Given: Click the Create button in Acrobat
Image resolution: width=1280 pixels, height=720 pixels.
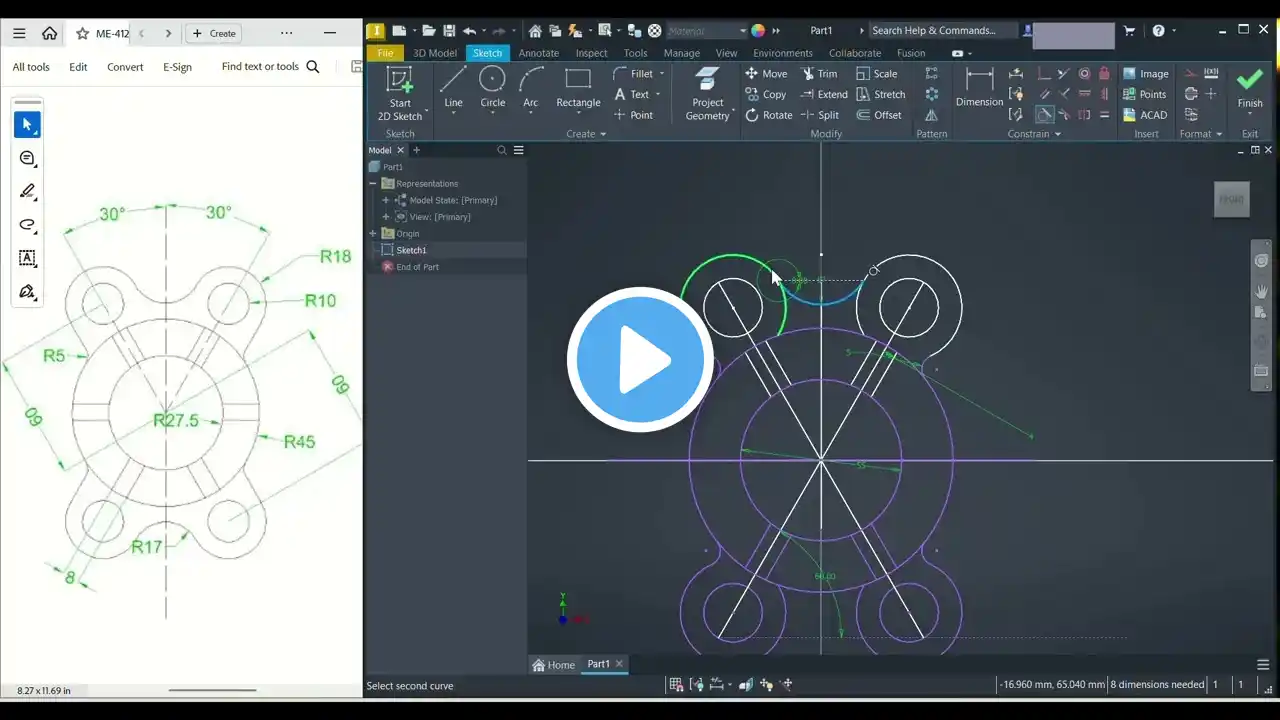Looking at the screenshot, I should 214,34.
